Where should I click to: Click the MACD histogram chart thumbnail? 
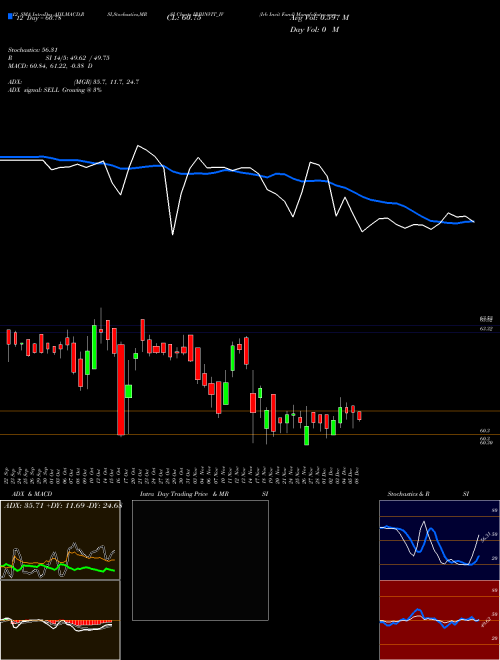[x=60, y=620]
